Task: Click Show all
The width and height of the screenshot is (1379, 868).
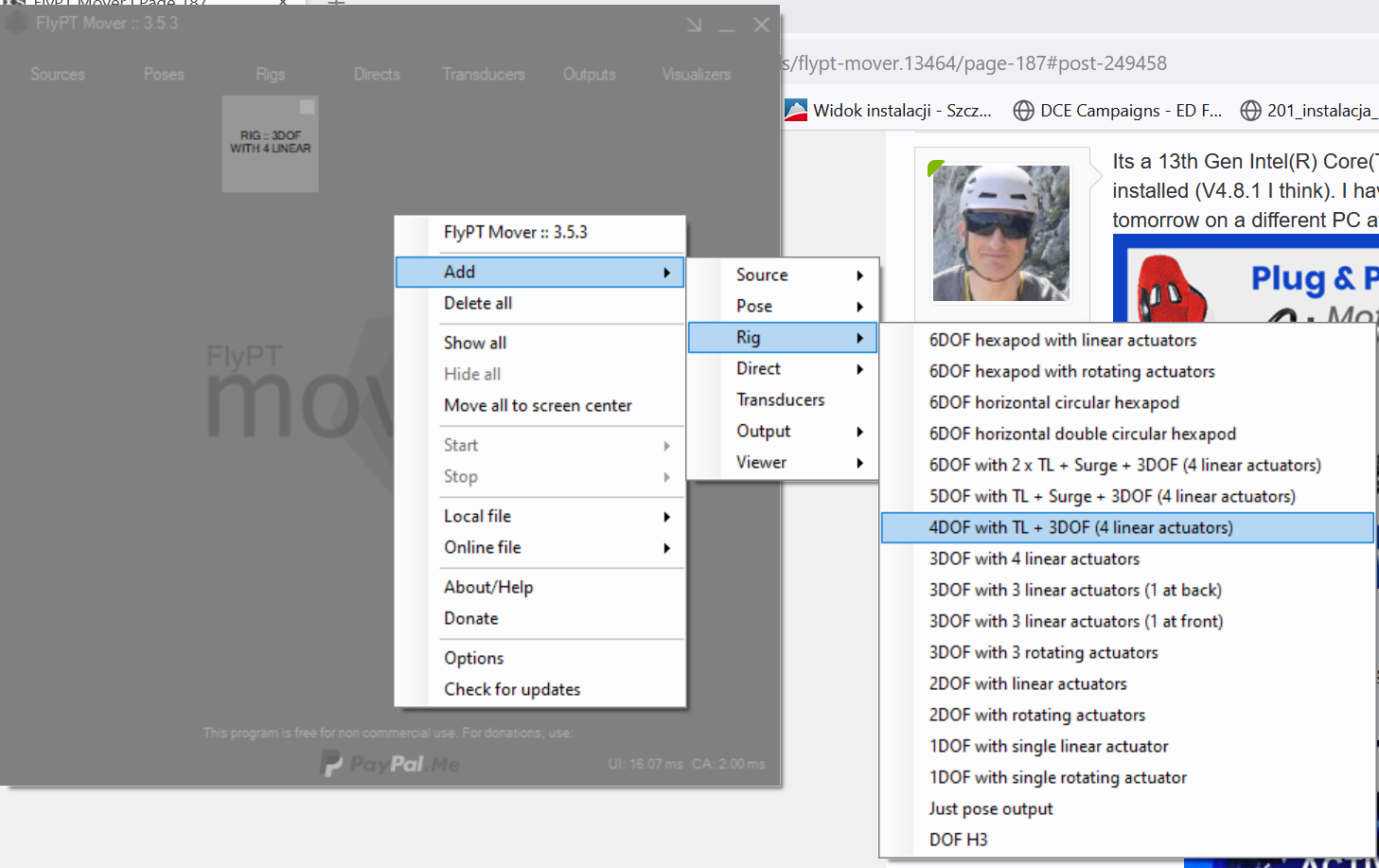Action: pos(539,343)
